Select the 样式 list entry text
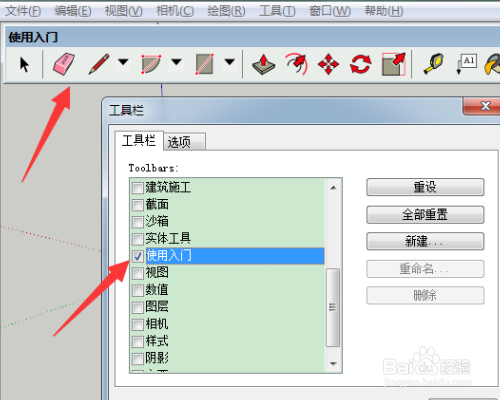This screenshot has width=500, height=400. click(x=157, y=341)
